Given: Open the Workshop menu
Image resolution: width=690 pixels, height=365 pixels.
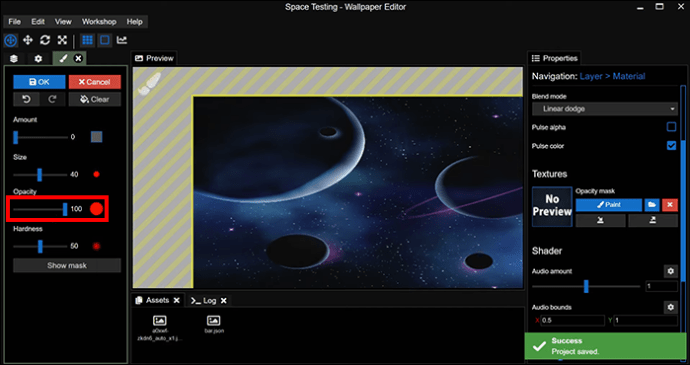Looking at the screenshot, I should pos(99,22).
